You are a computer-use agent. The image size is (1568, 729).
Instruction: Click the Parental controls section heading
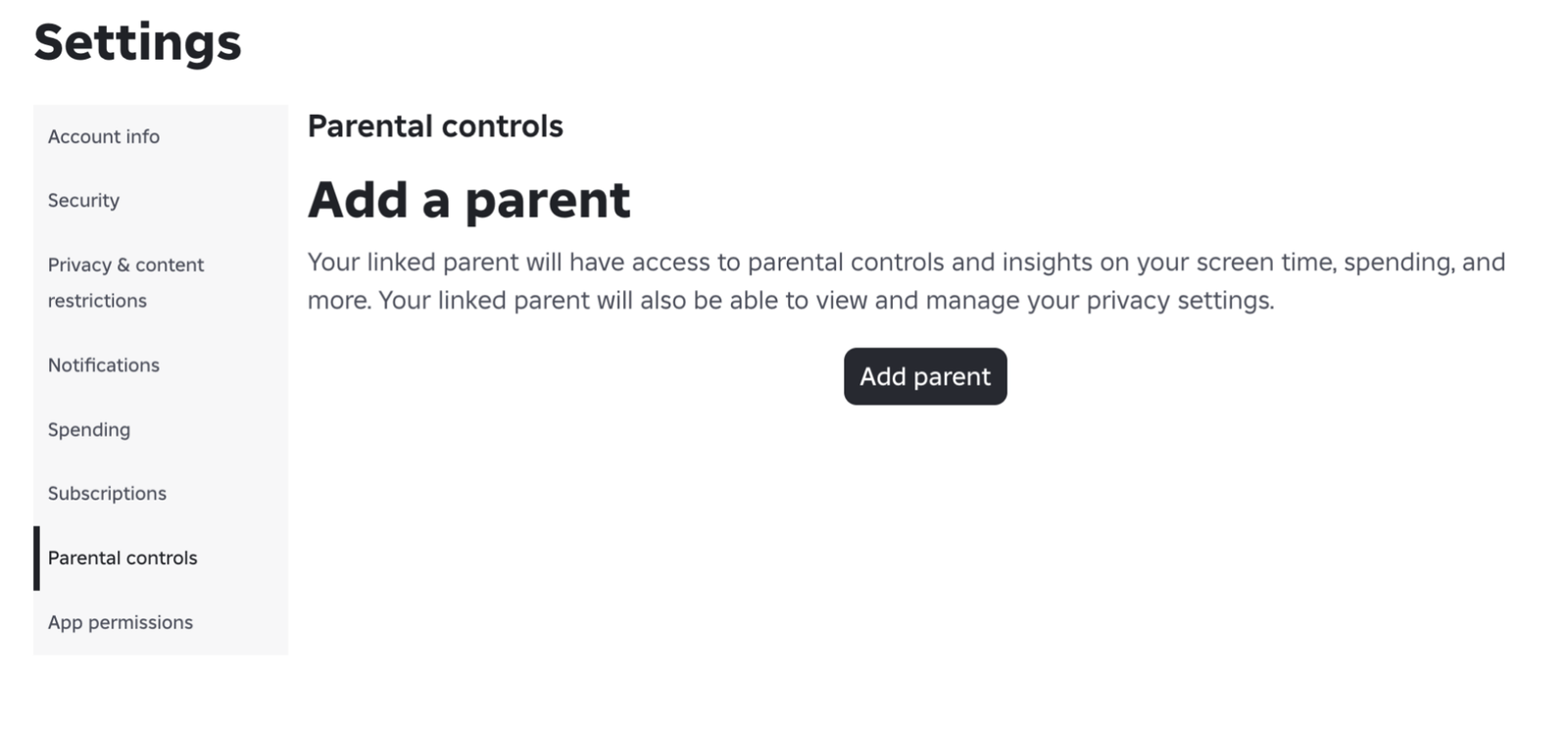click(435, 126)
